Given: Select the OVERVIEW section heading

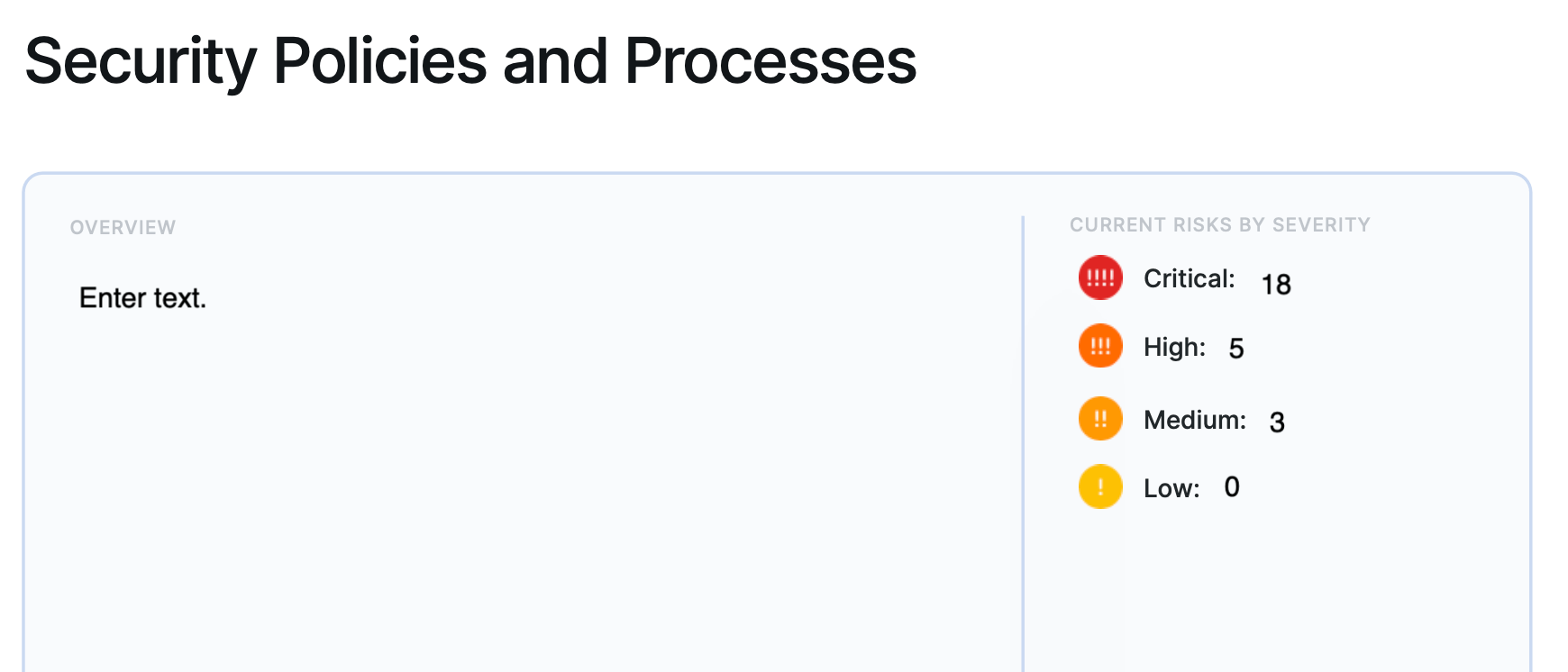Looking at the screenshot, I should pyautogui.click(x=123, y=228).
